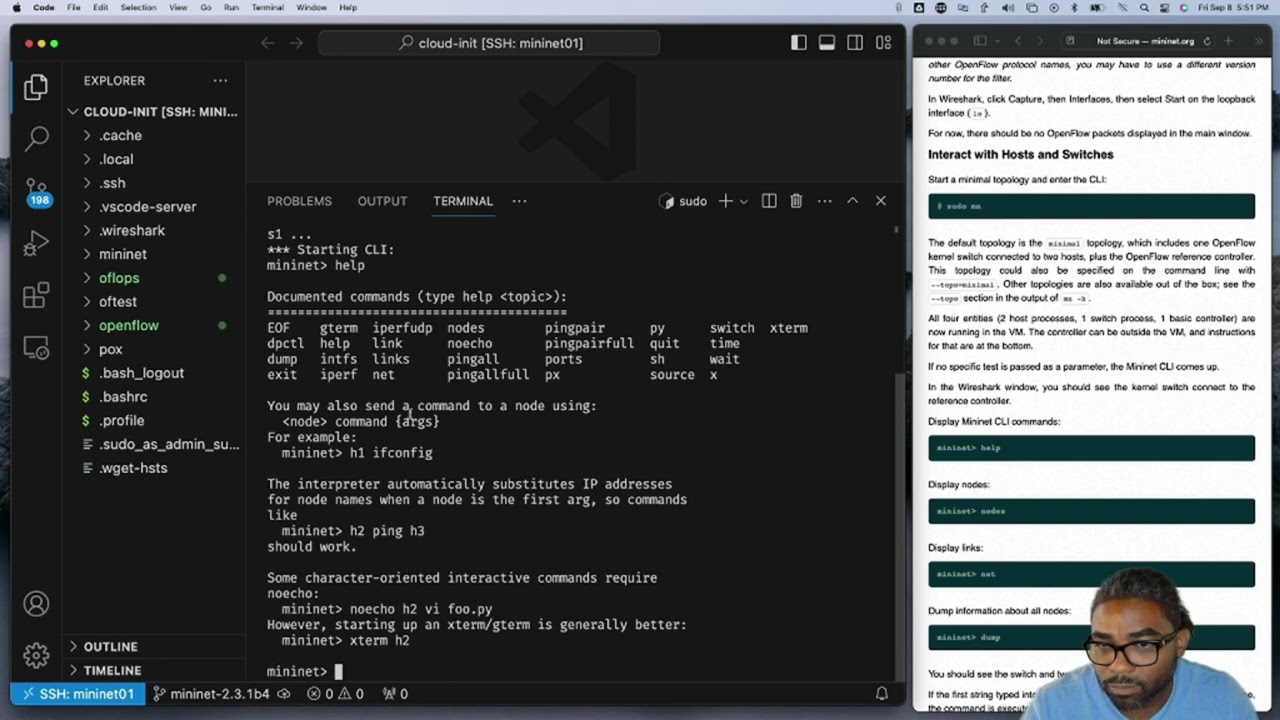Switch to the PROBLEMS tab

coord(299,201)
